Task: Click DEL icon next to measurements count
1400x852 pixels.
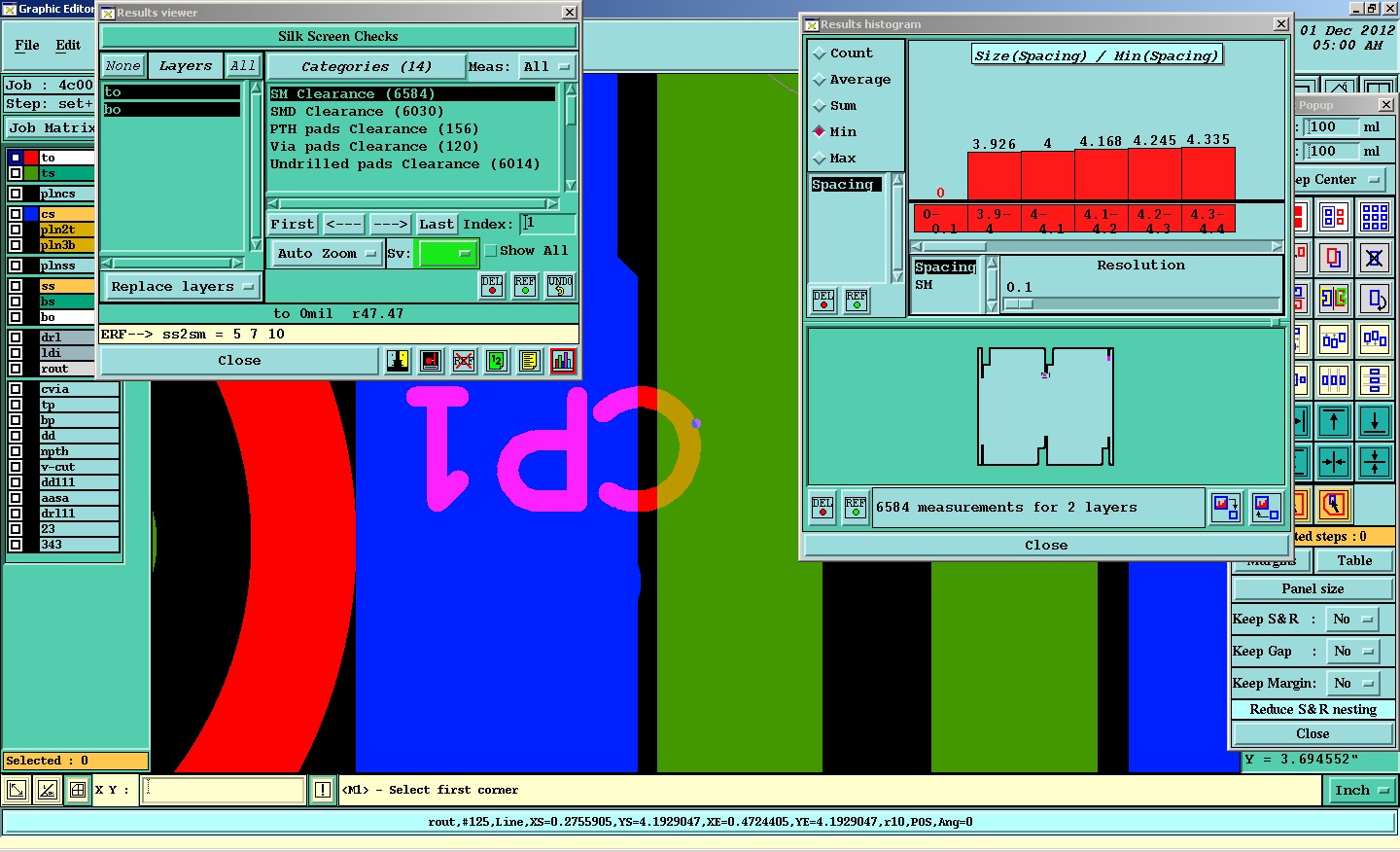Action: point(822,508)
